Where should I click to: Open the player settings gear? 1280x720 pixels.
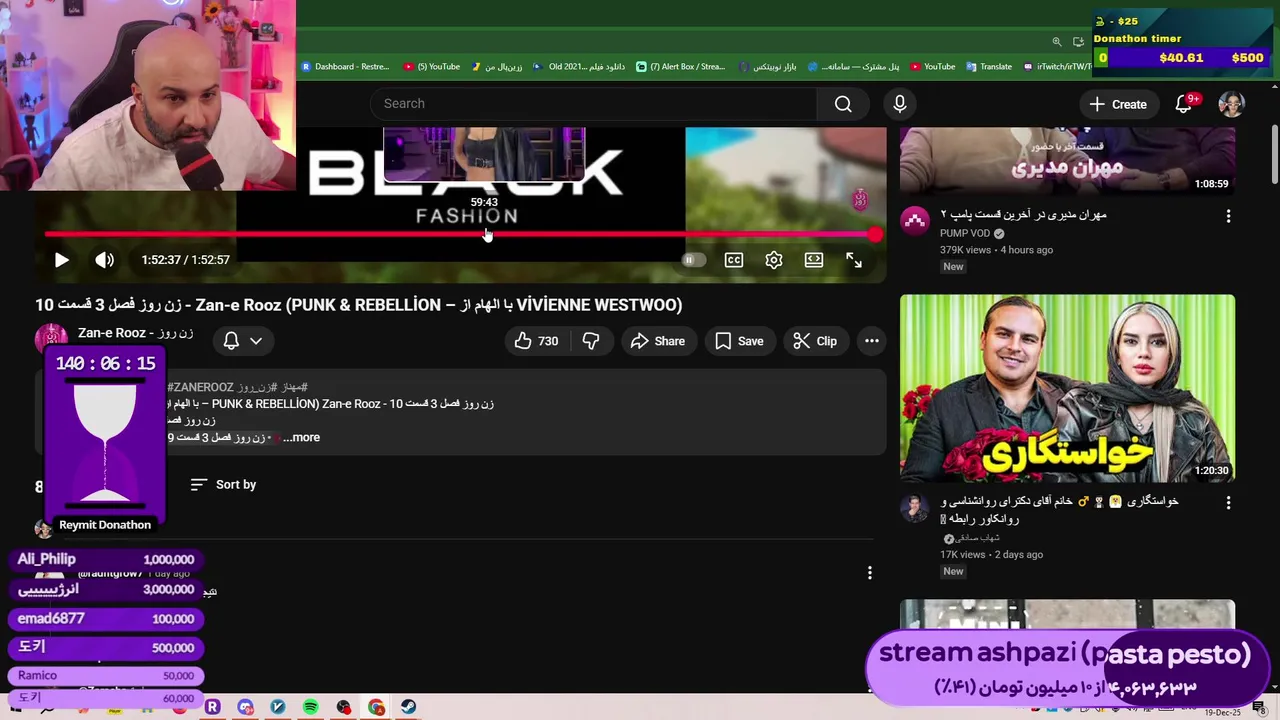774,260
